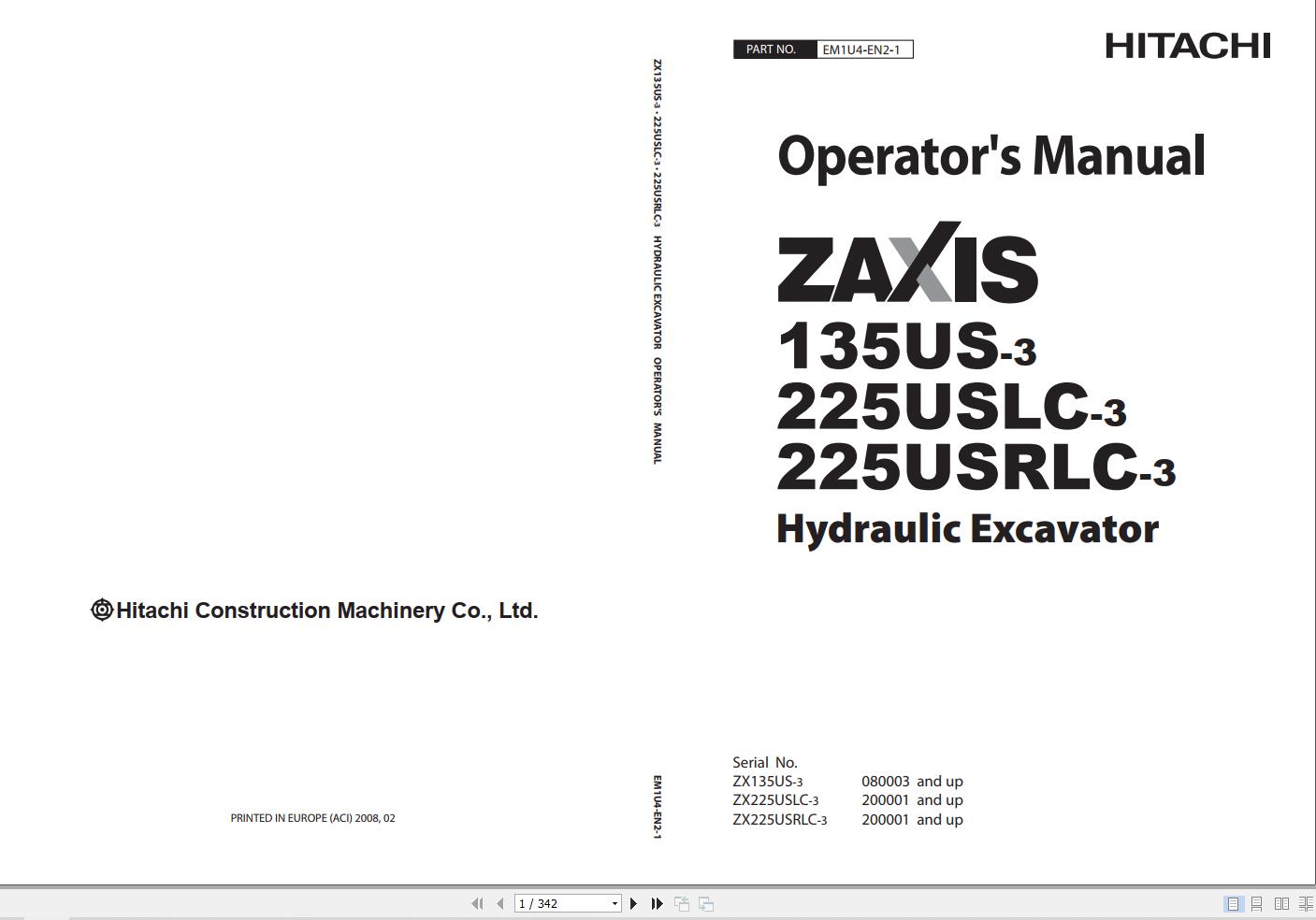
Task: Click the Hydraulic Excavator heading
Action: [x=967, y=529]
